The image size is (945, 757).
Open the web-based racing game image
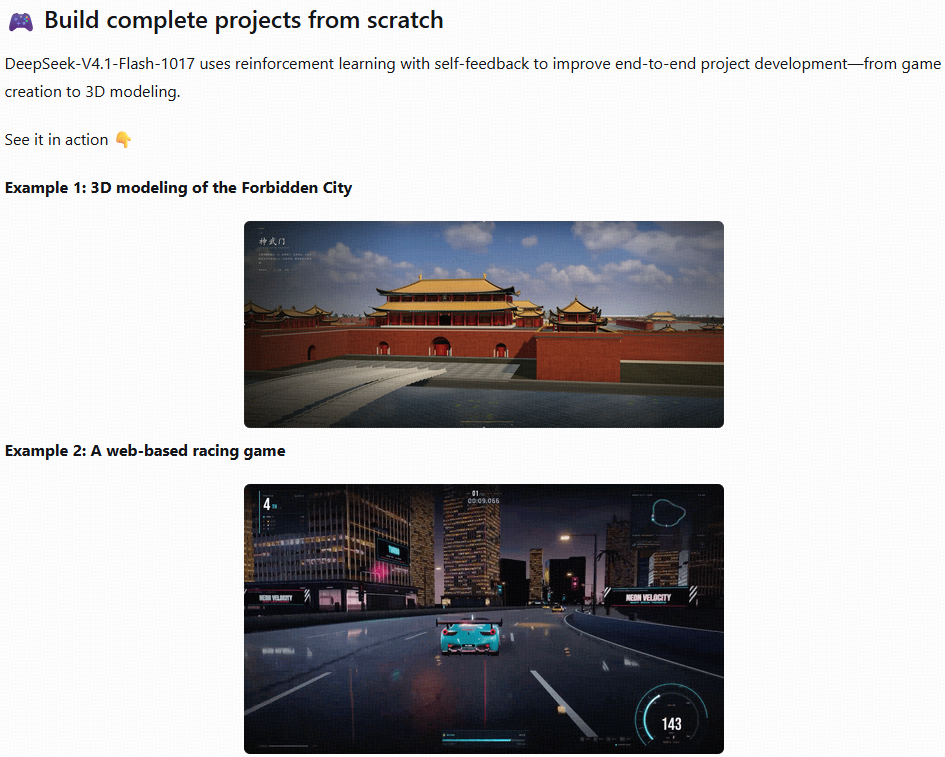coord(483,619)
